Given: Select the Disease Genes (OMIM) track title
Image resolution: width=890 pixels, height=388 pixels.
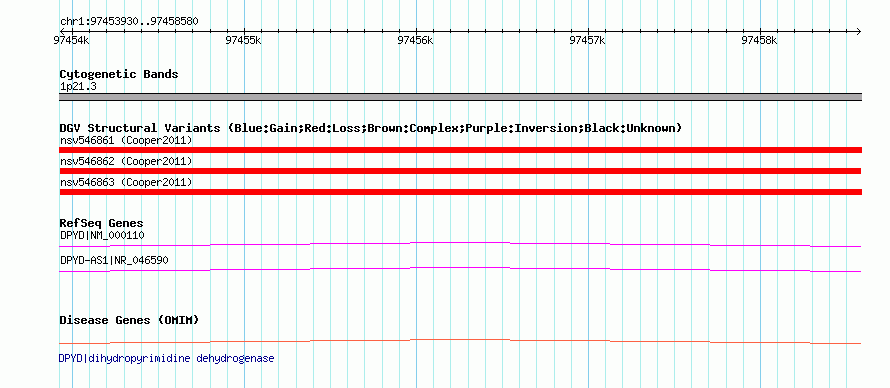Looking at the screenshot, I should click(129, 320).
